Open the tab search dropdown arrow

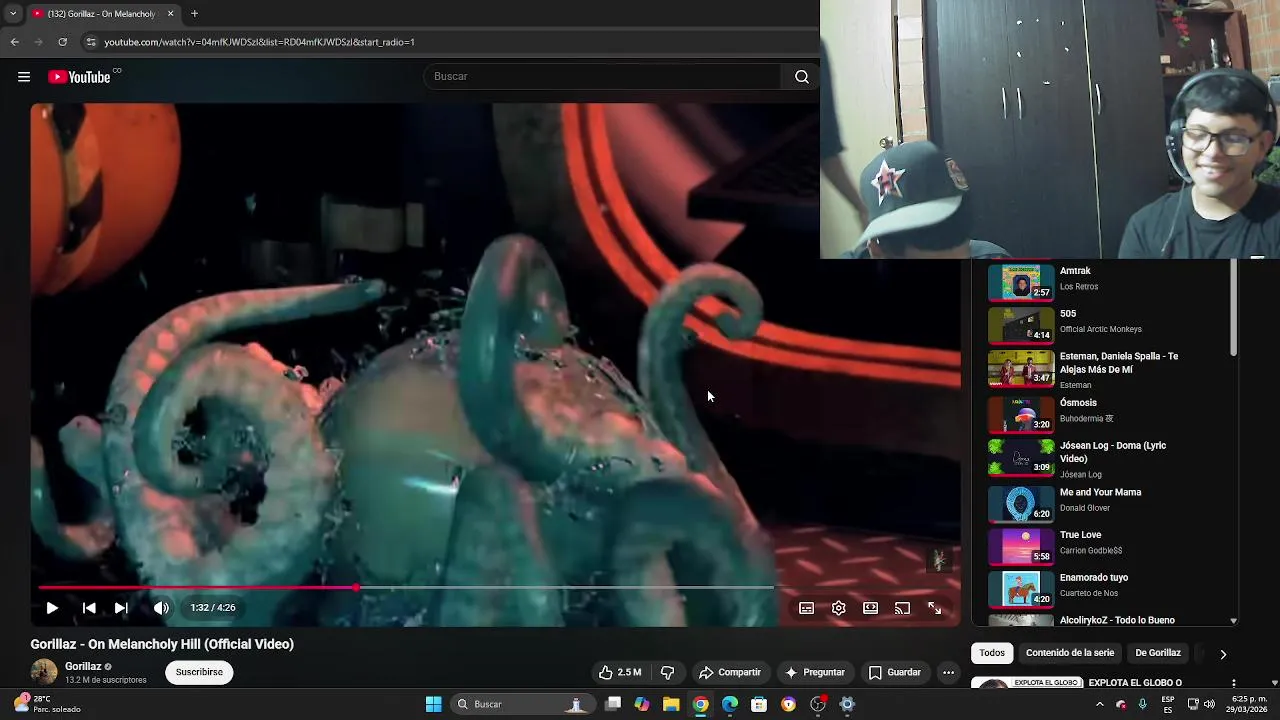(x=12, y=14)
